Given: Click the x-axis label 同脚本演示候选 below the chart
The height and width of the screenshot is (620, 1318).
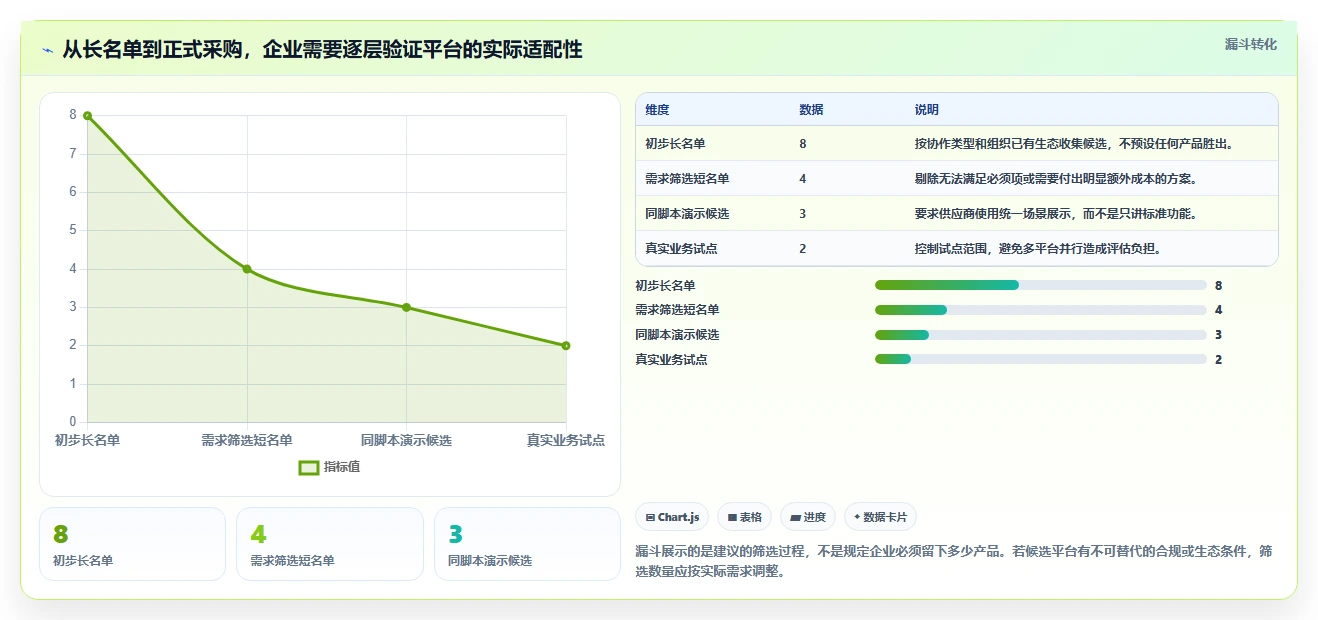Looking at the screenshot, I should tap(406, 441).
